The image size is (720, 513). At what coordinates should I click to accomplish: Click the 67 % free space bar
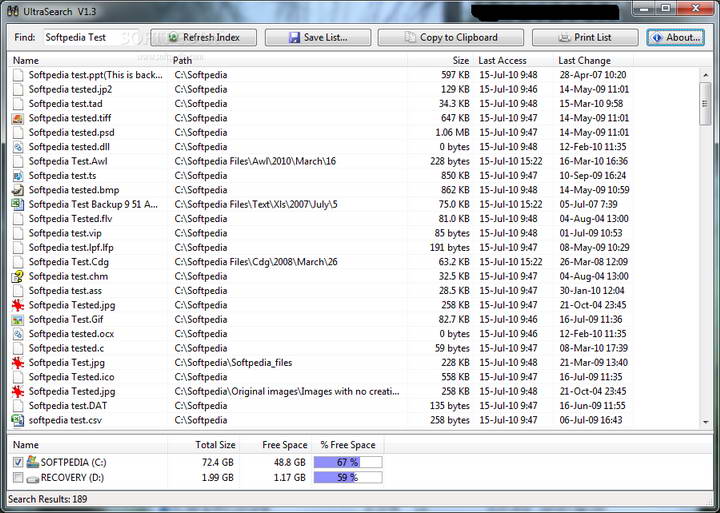(348, 462)
